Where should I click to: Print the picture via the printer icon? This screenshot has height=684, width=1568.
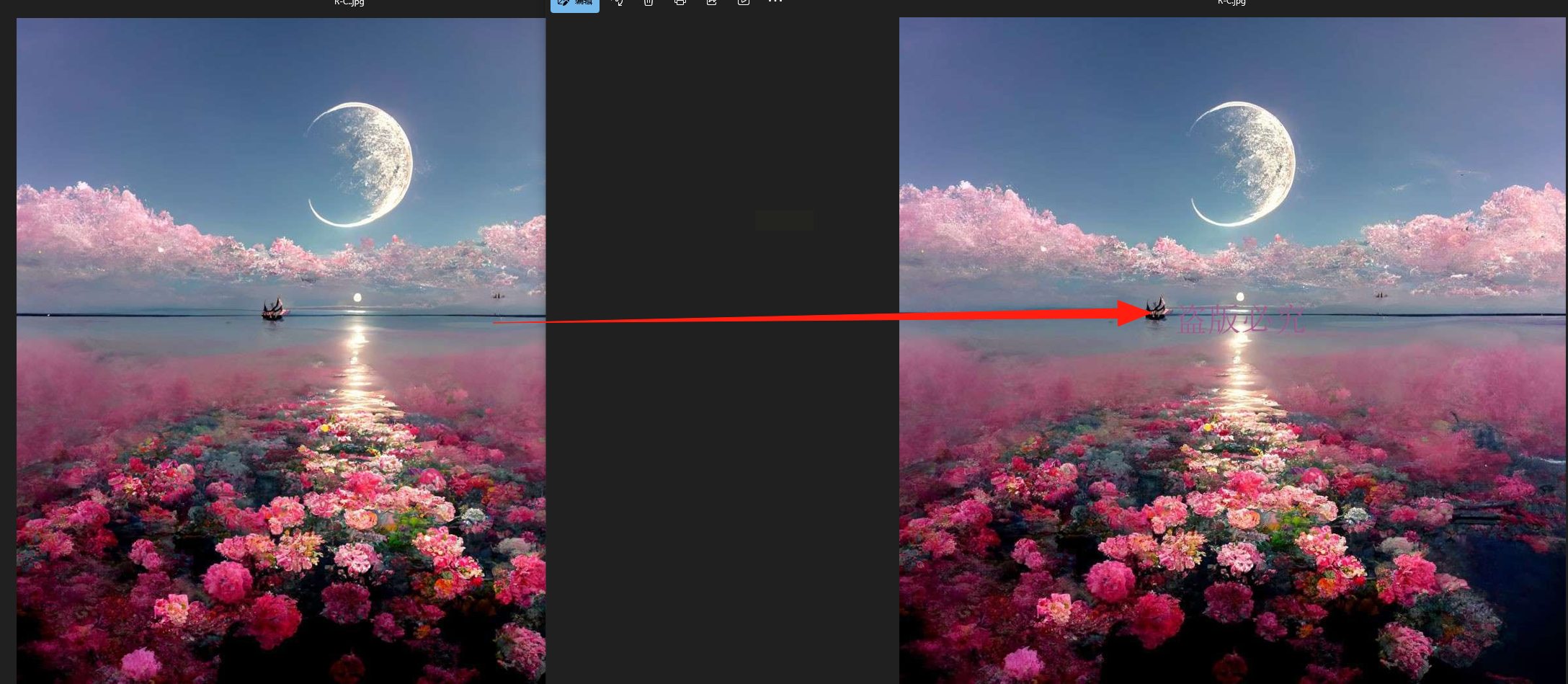coord(680,2)
